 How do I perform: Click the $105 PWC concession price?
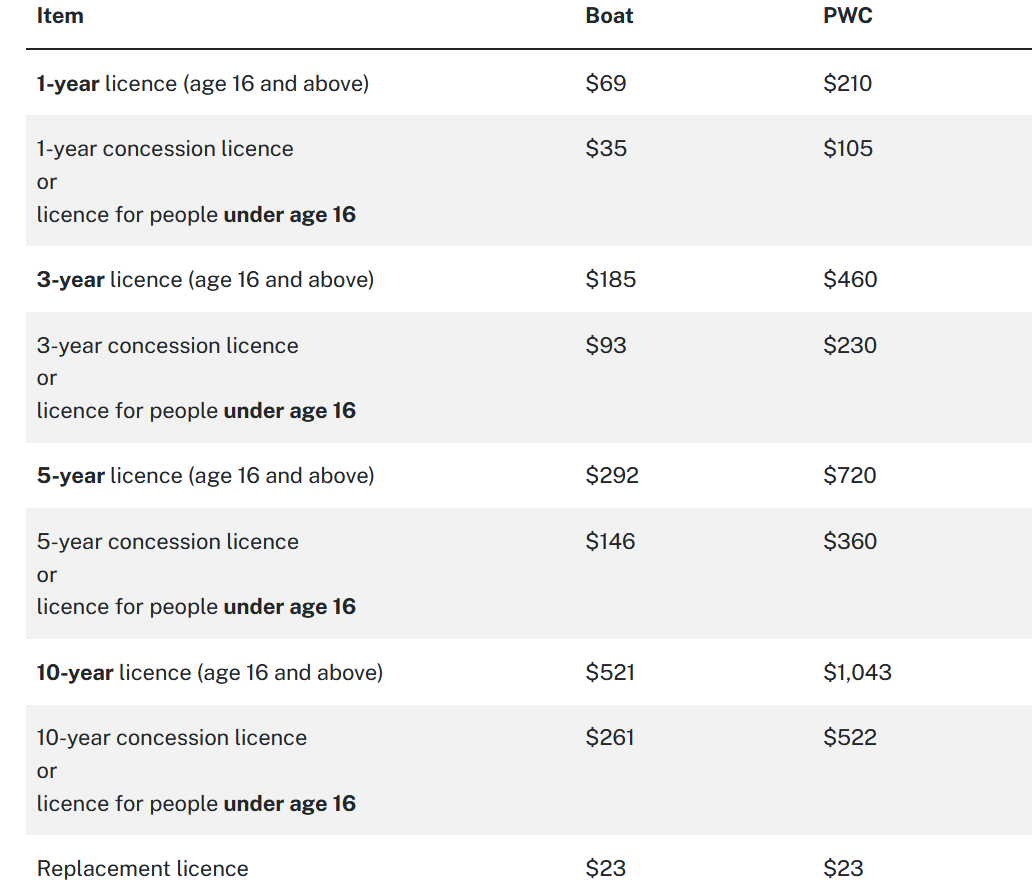(848, 149)
